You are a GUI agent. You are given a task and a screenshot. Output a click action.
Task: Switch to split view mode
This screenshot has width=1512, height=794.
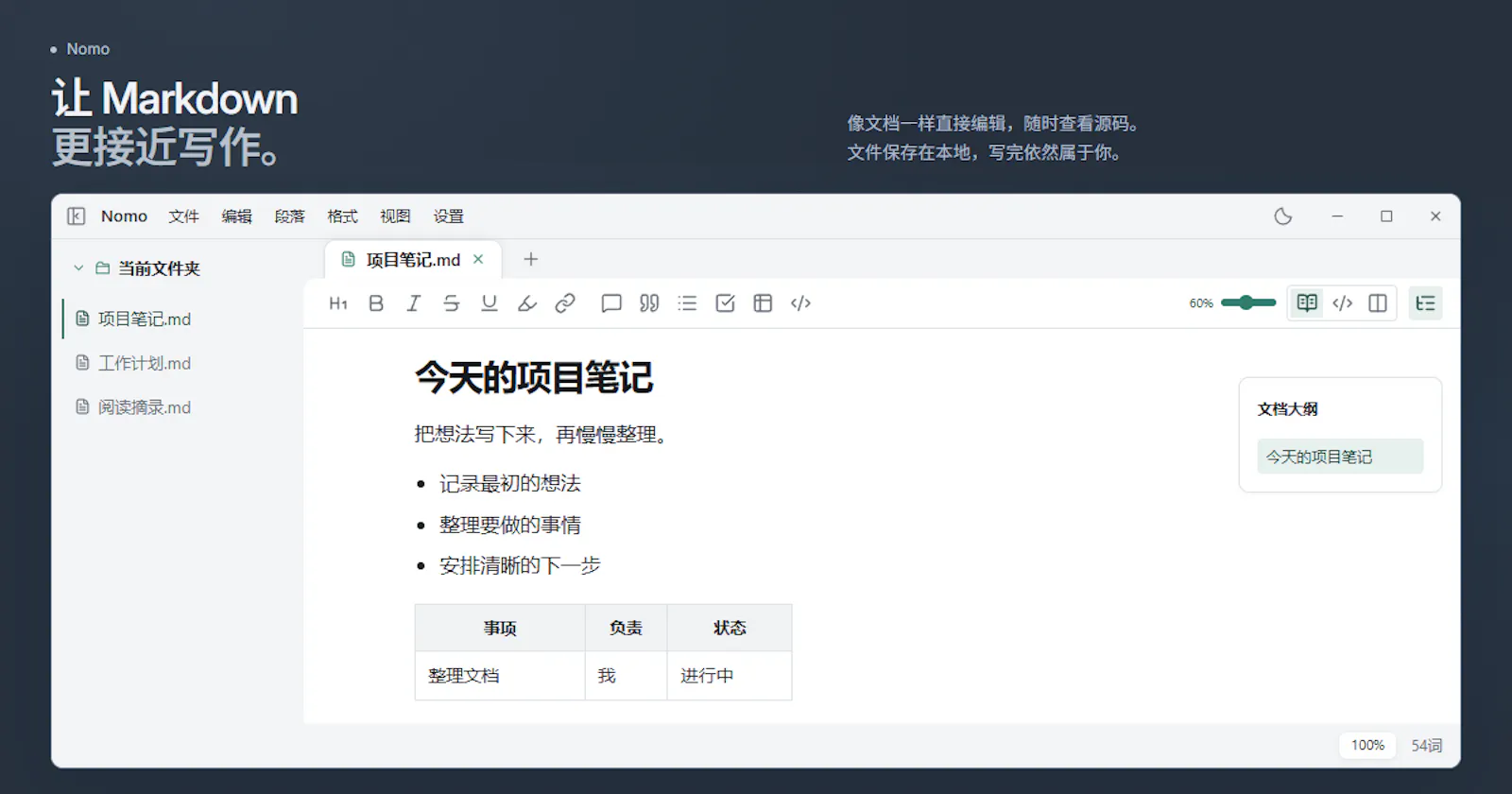click(x=1378, y=303)
